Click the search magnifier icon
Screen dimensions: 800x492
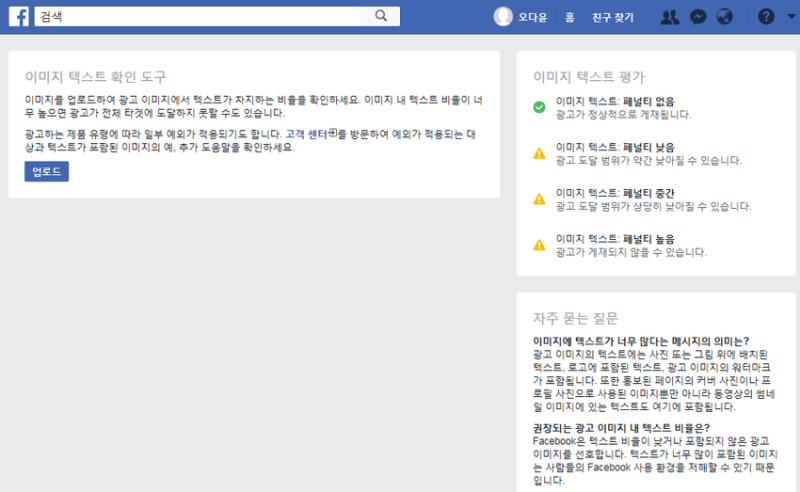(x=381, y=16)
